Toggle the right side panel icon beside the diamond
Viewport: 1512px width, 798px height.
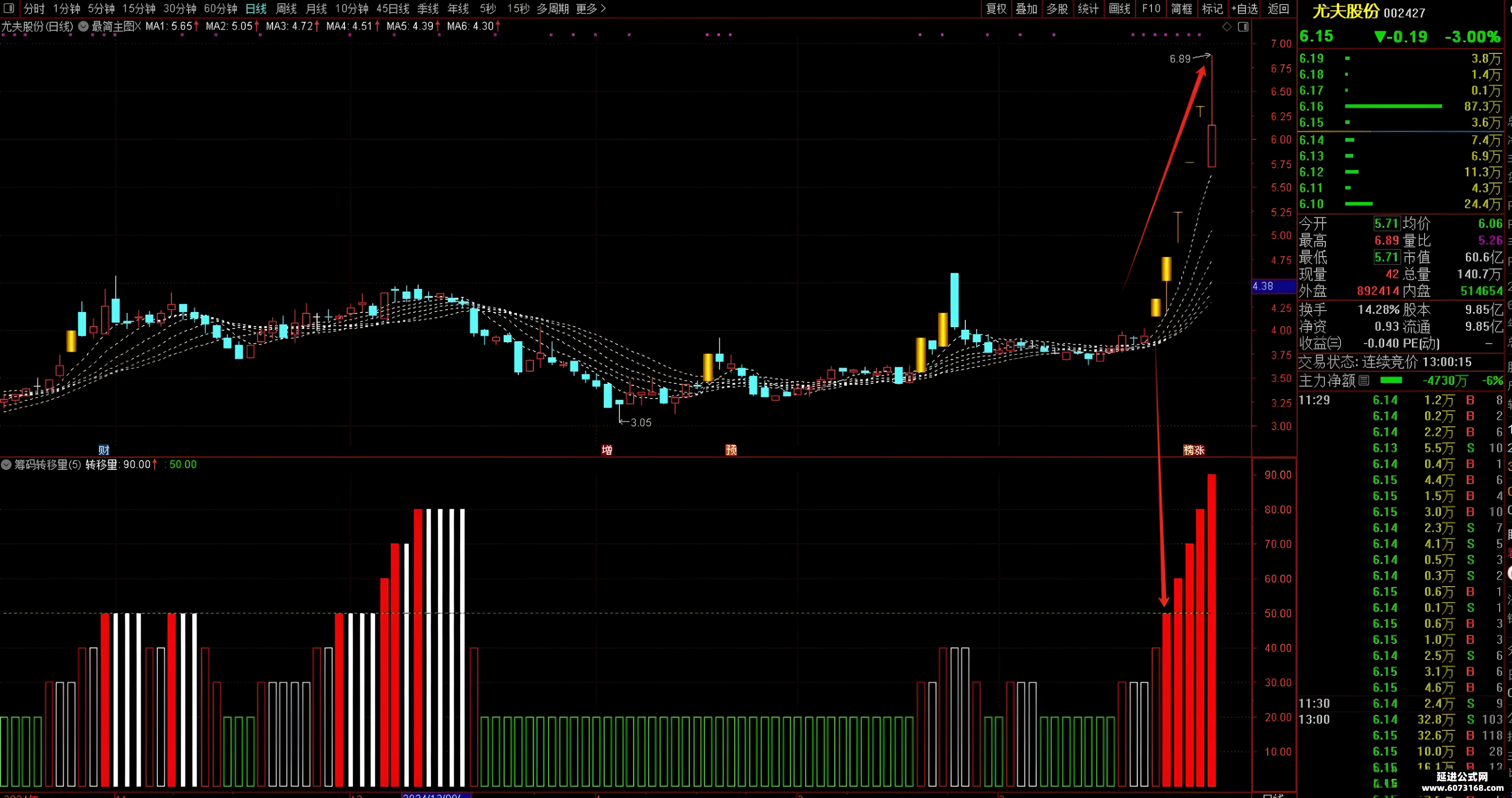click(x=1243, y=27)
